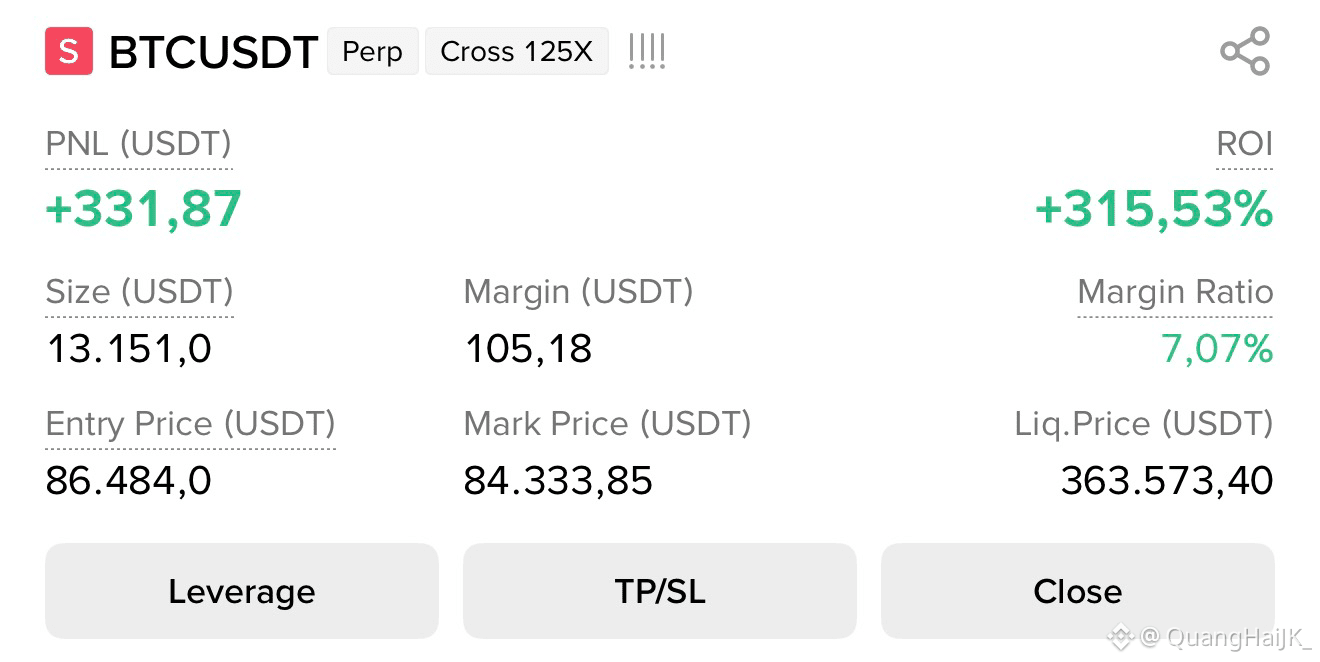The width and height of the screenshot is (1320, 662).
Task: Open the Leverage adjustment button
Action: pyautogui.click(x=242, y=591)
